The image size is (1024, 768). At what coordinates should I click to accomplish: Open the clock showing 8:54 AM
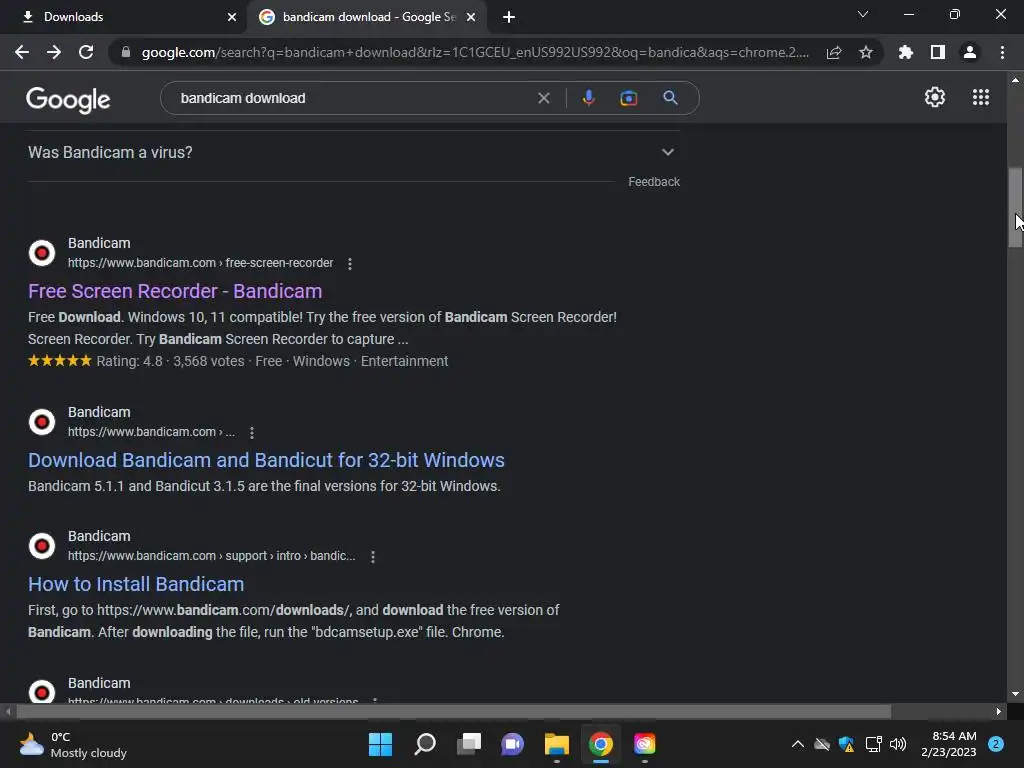(948, 744)
